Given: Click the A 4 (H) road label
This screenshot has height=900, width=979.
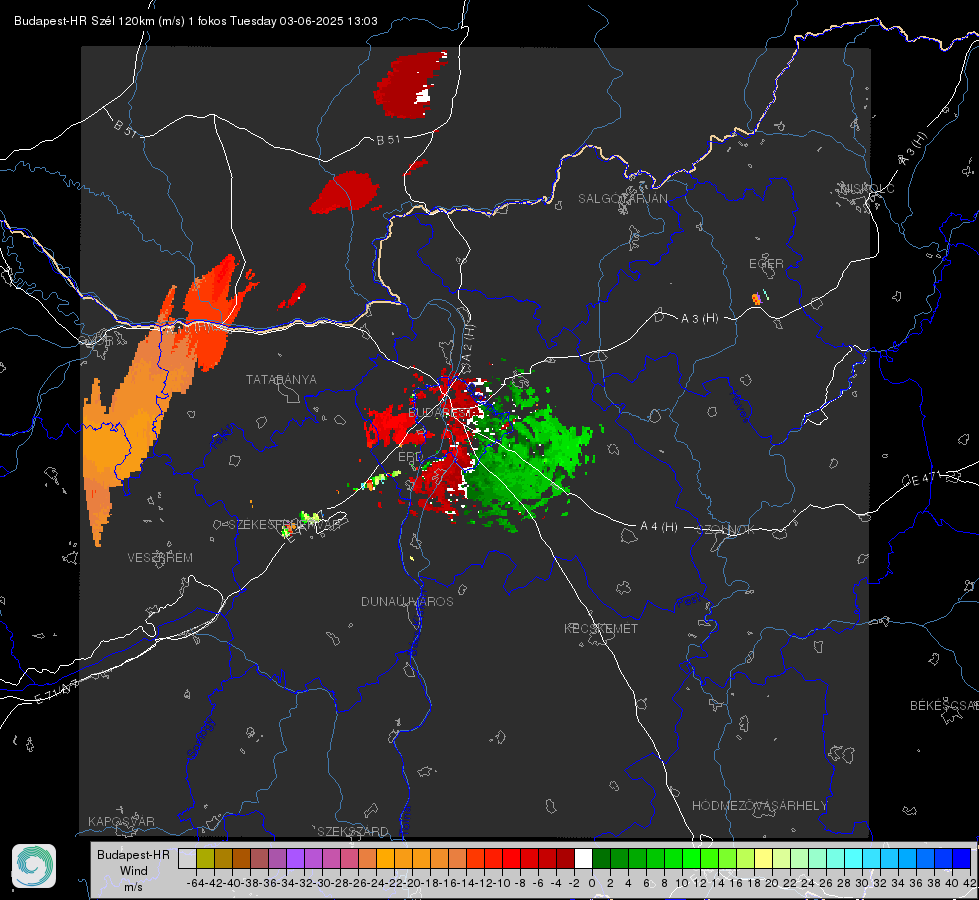Looking at the screenshot, I should coord(659,527).
